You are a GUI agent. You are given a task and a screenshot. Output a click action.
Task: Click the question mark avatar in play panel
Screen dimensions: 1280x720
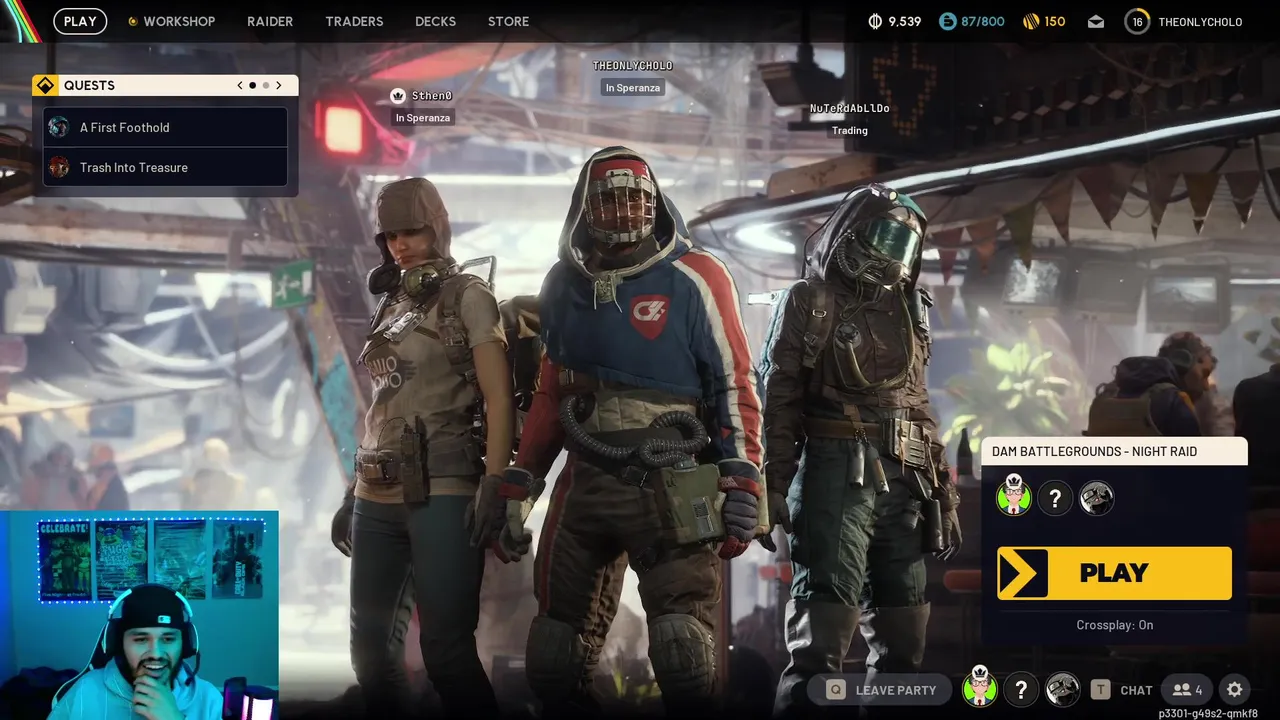coord(1055,498)
